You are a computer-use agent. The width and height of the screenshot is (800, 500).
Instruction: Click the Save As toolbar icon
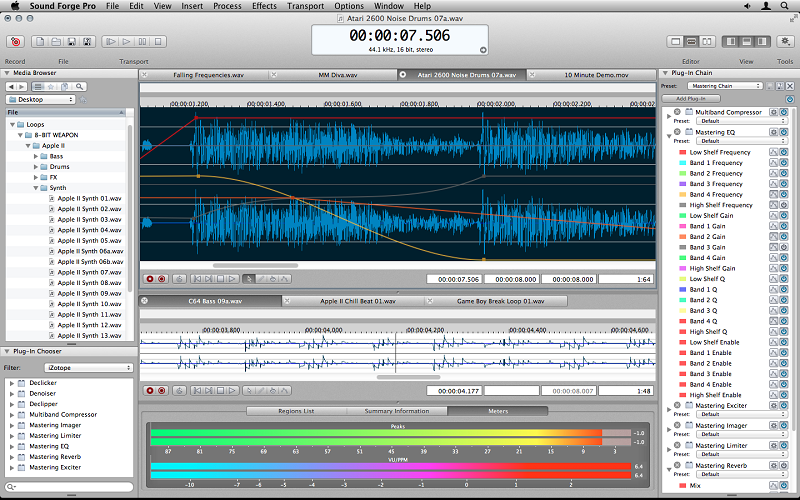pyautogui.click(x=87, y=41)
